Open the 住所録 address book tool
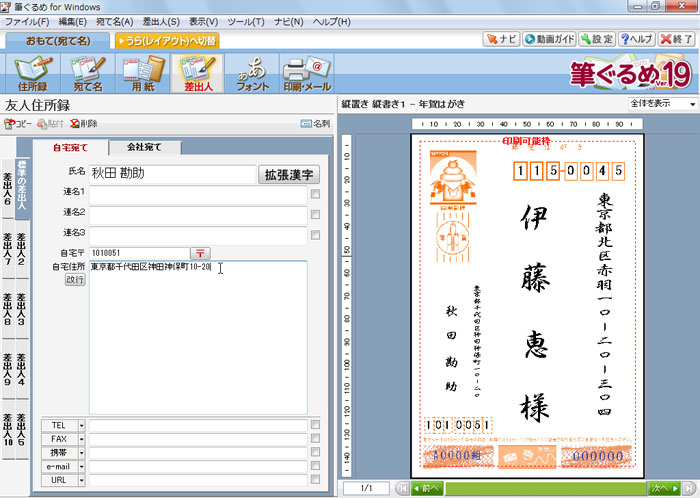This screenshot has width=700, height=498. (x=34, y=75)
